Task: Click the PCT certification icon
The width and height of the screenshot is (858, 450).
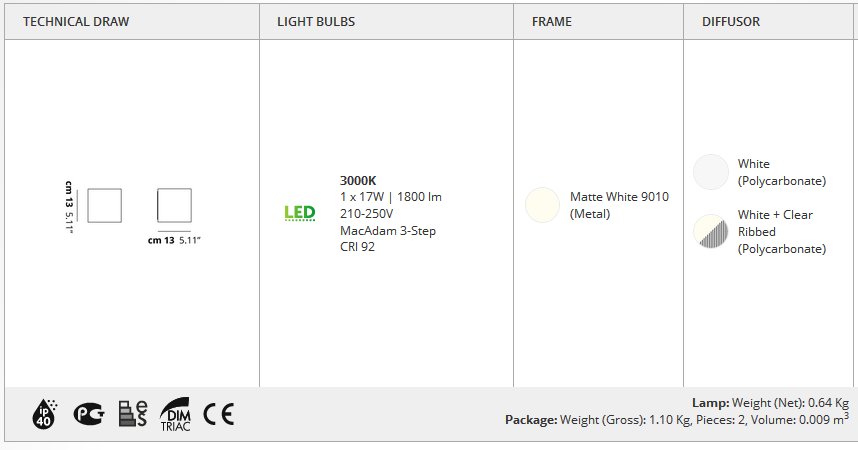Action: 89,414
